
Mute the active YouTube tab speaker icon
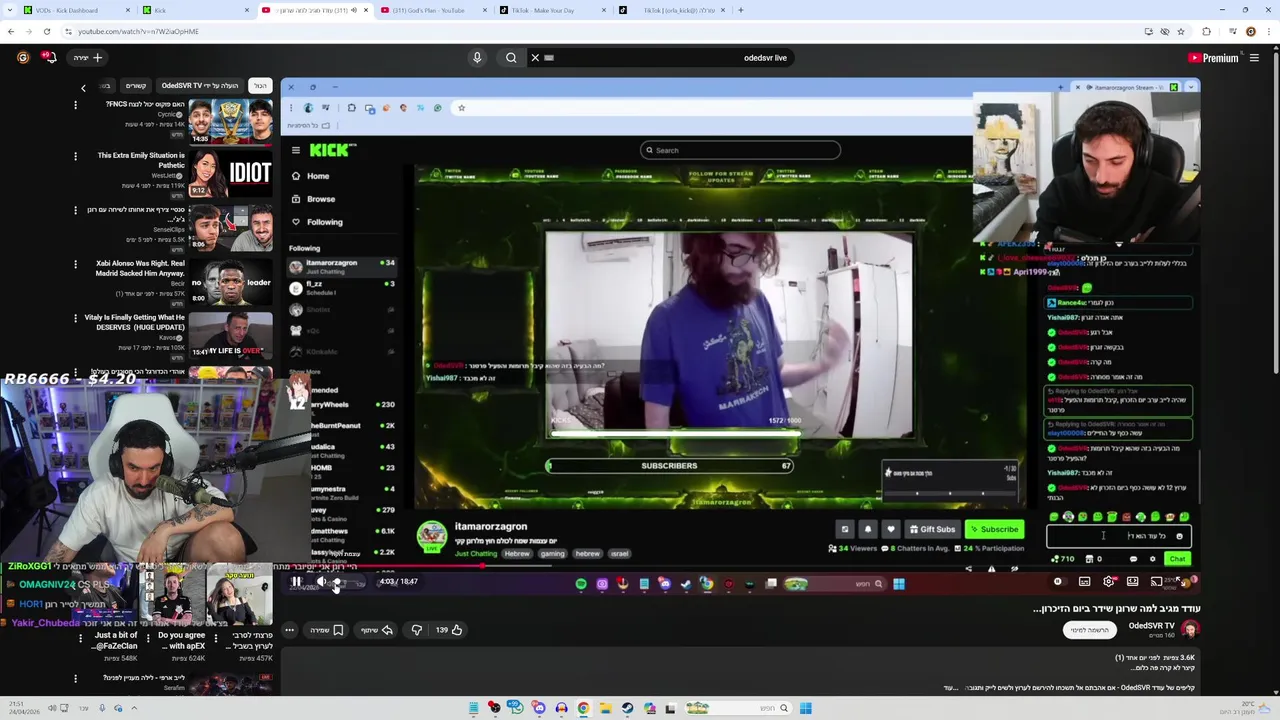click(x=354, y=10)
